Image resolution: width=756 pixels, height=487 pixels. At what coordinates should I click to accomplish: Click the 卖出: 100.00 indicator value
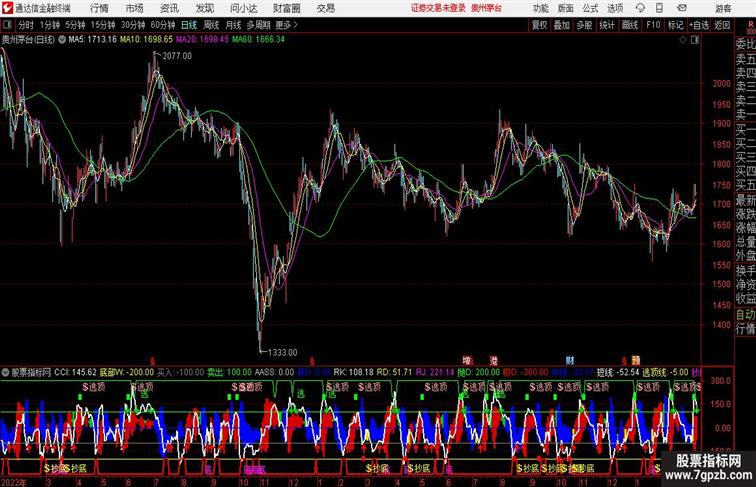pyautogui.click(x=230, y=372)
